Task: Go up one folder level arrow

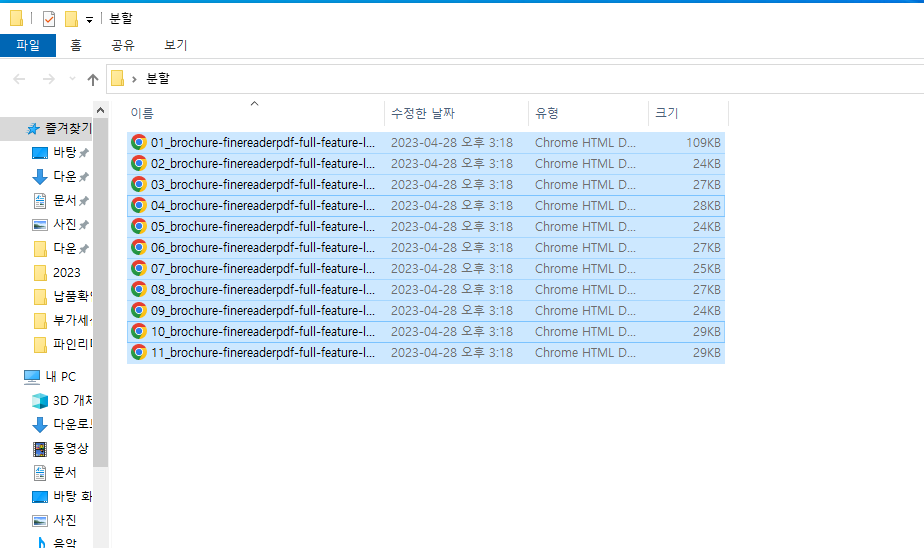Action: coord(93,80)
